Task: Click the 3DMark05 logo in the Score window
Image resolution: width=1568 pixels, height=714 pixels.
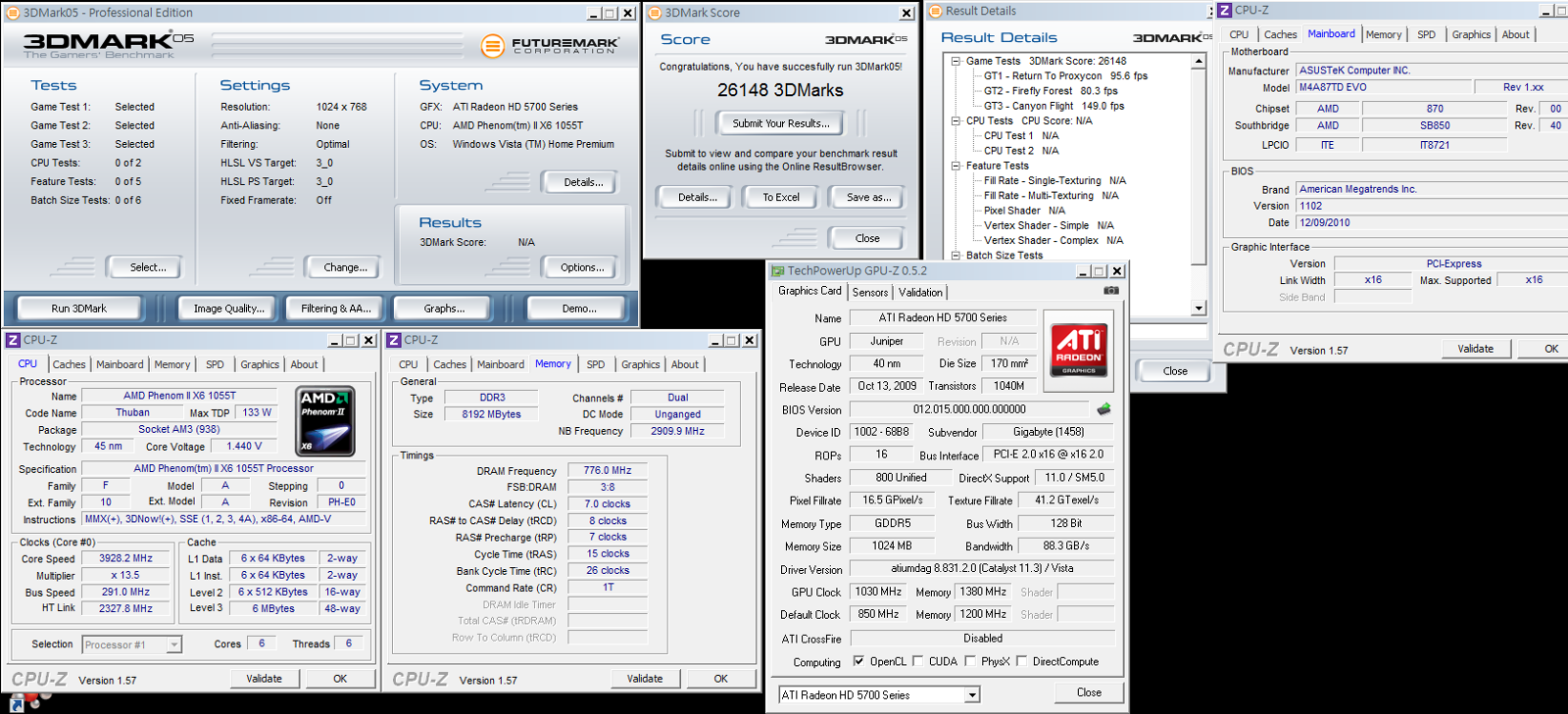Action: pos(865,39)
